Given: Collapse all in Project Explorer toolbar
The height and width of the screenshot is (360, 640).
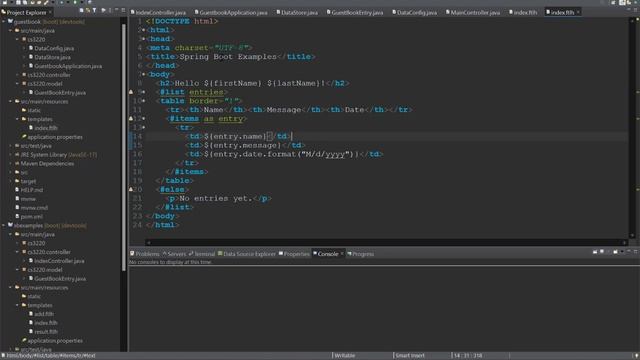Looking at the screenshot, I should 82,11.
